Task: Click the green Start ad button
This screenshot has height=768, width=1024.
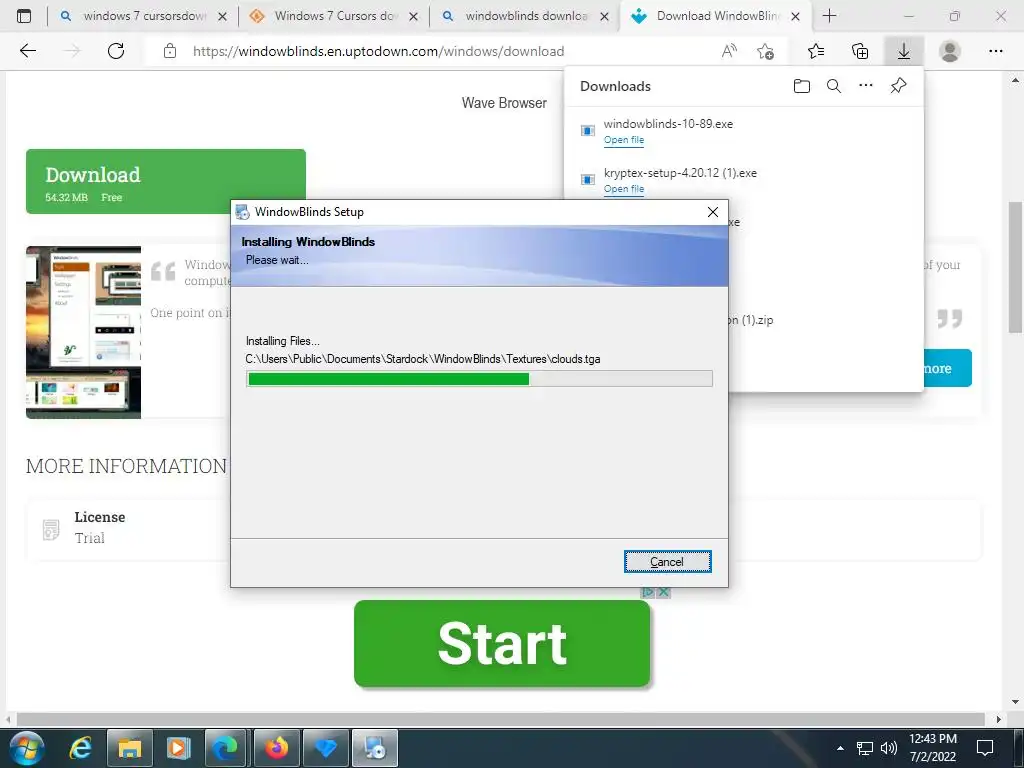Action: (502, 643)
